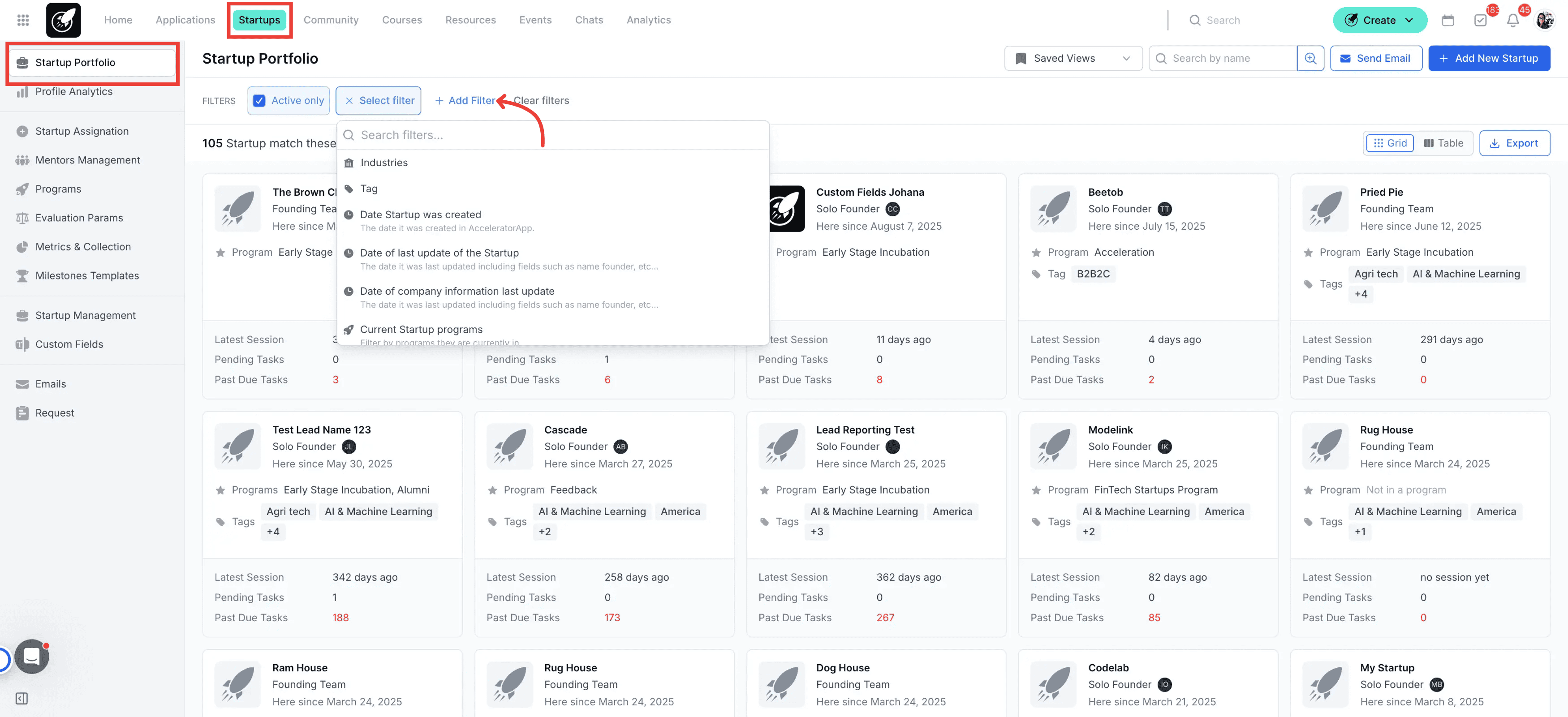Open the Chats tab
Image resolution: width=1568 pixels, height=717 pixels.
coord(589,20)
